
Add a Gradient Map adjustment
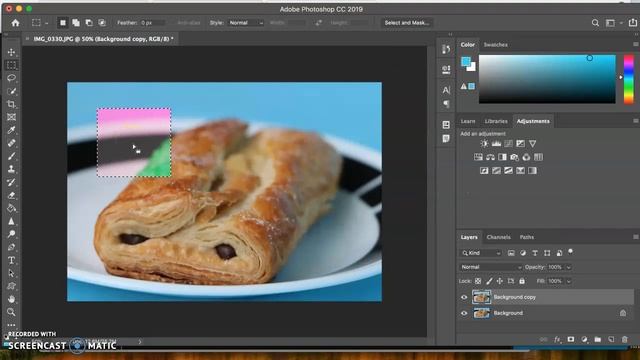point(532,171)
